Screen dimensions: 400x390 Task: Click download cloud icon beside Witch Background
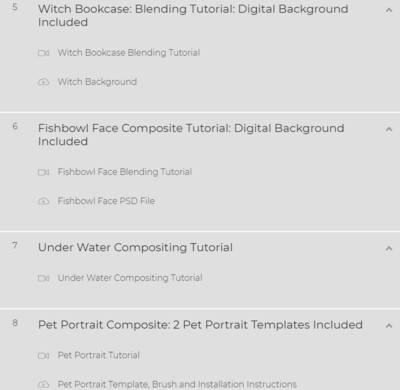pyautogui.click(x=43, y=82)
